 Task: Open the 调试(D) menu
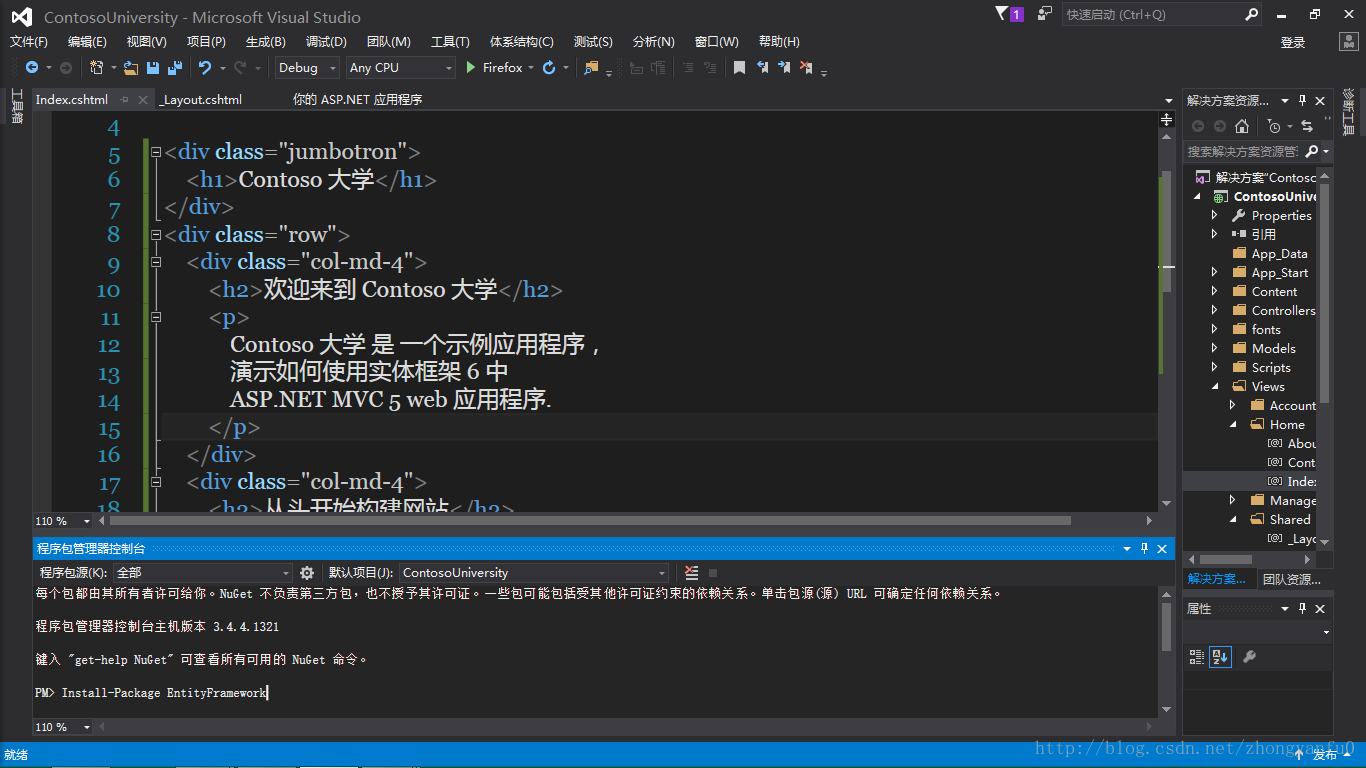326,42
